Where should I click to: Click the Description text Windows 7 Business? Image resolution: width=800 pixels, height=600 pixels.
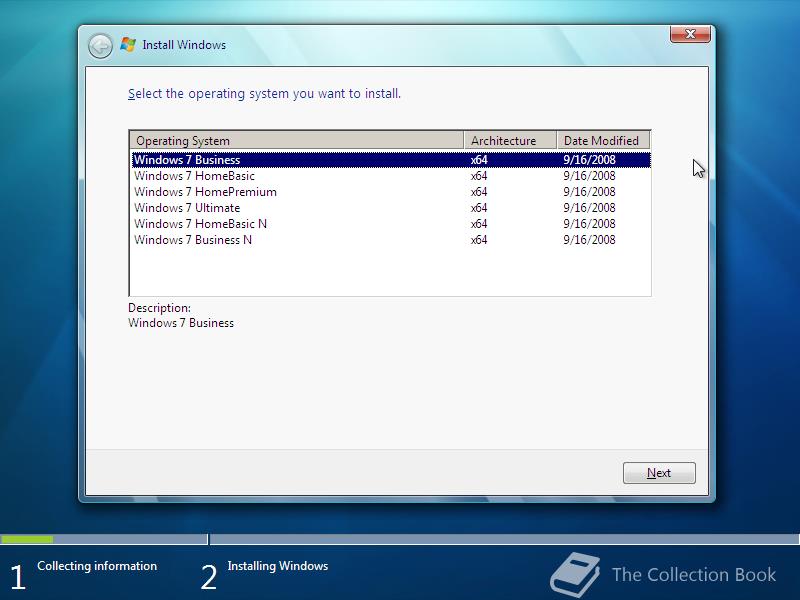click(181, 323)
